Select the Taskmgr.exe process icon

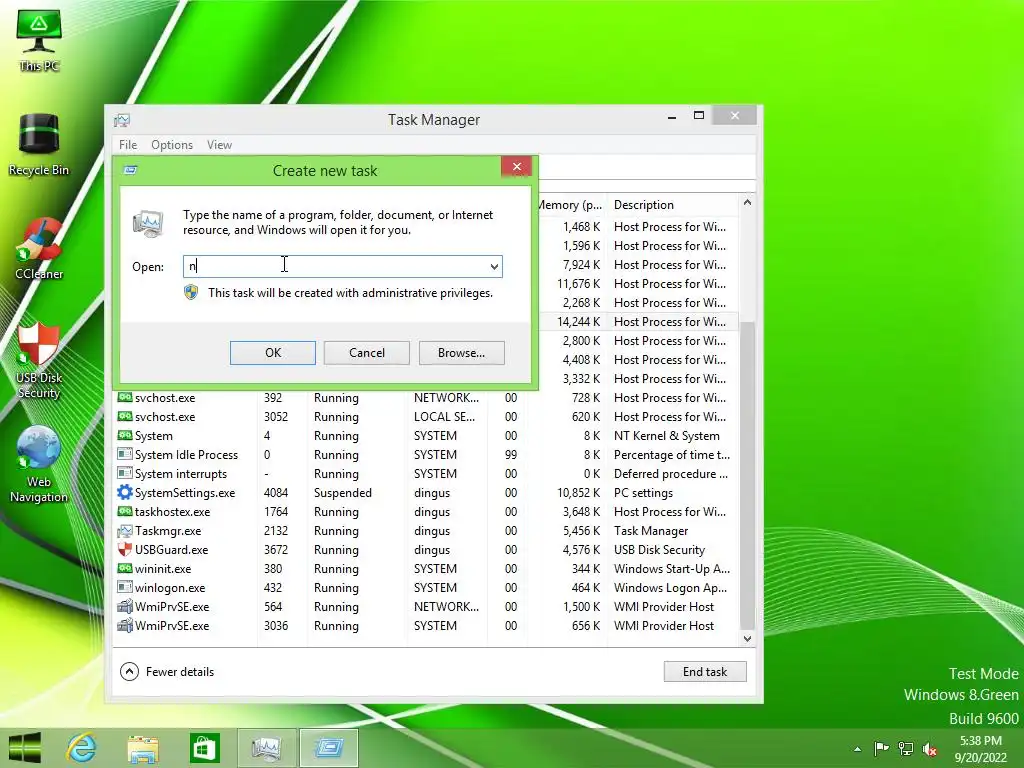point(124,531)
